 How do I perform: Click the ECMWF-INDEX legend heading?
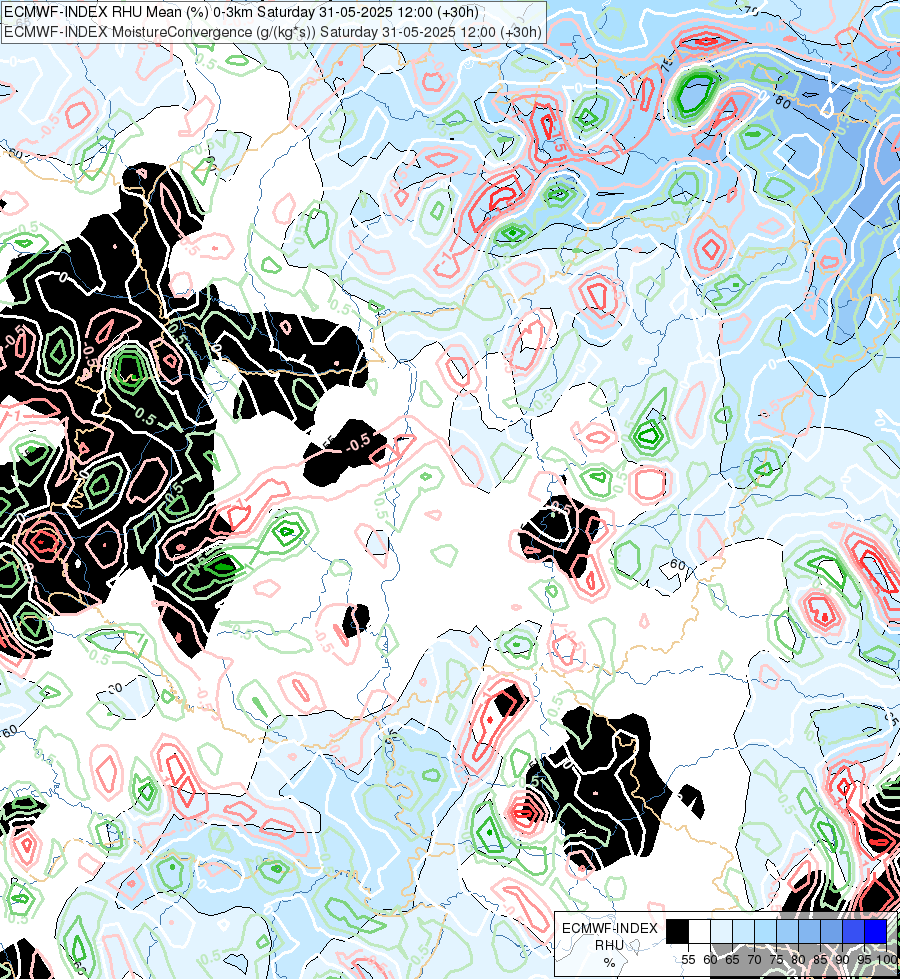click(x=610, y=928)
